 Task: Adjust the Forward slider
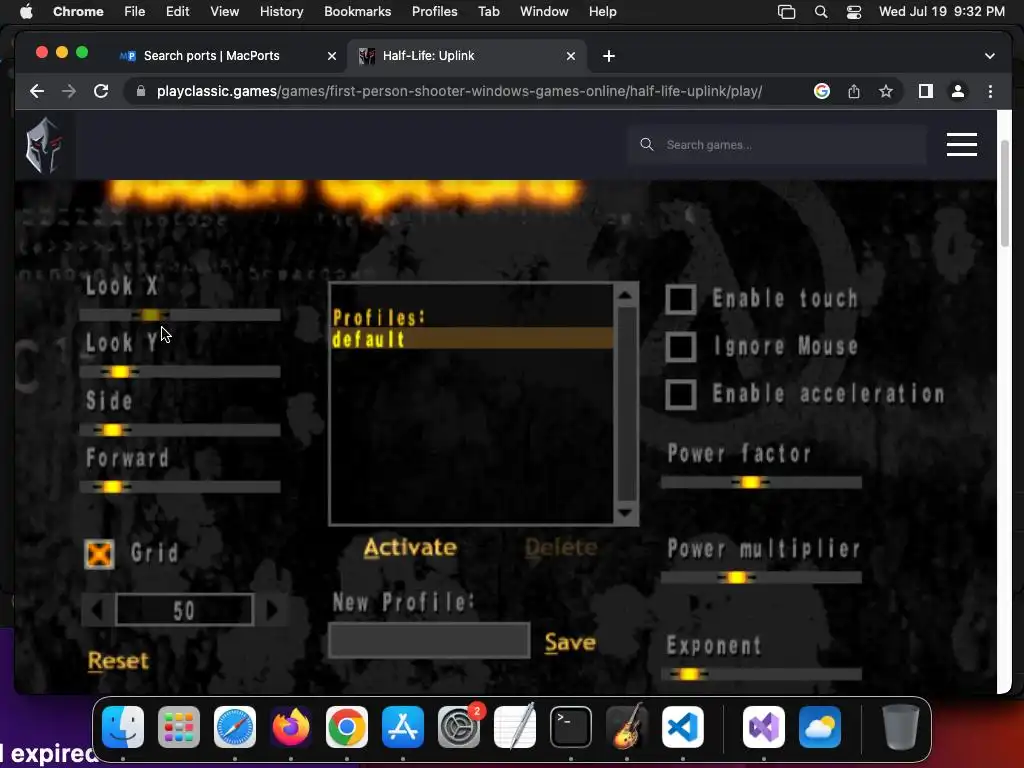tap(180, 487)
